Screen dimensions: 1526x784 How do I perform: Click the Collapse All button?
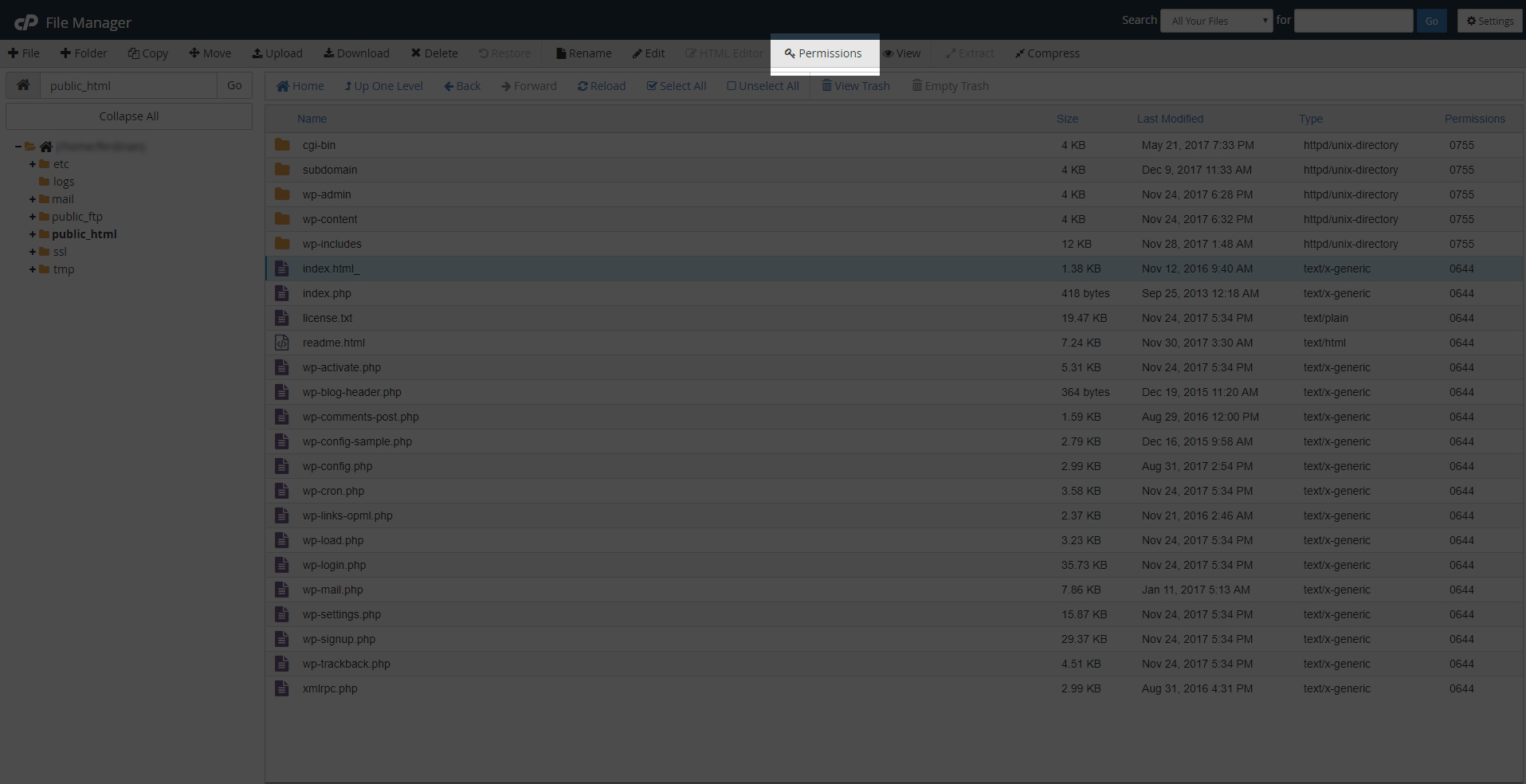click(129, 116)
